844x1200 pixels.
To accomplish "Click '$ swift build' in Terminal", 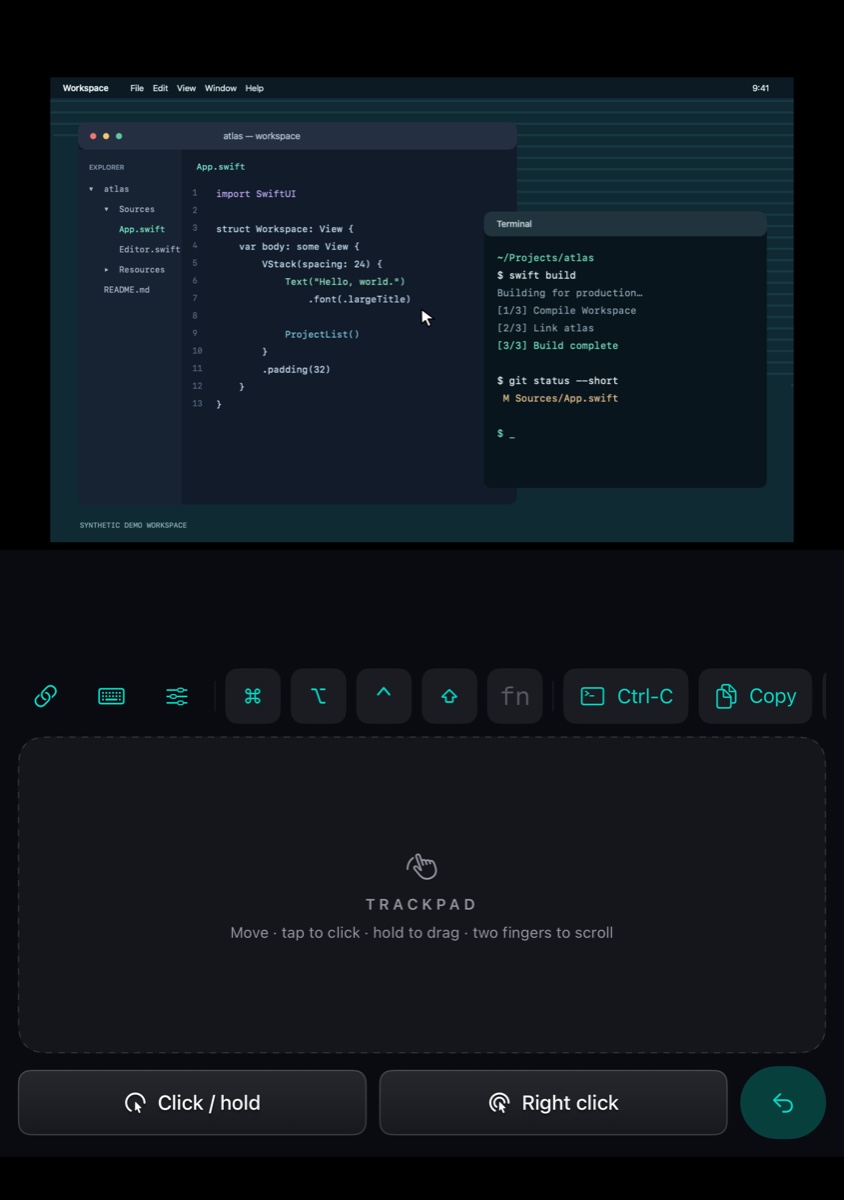I will [536, 275].
